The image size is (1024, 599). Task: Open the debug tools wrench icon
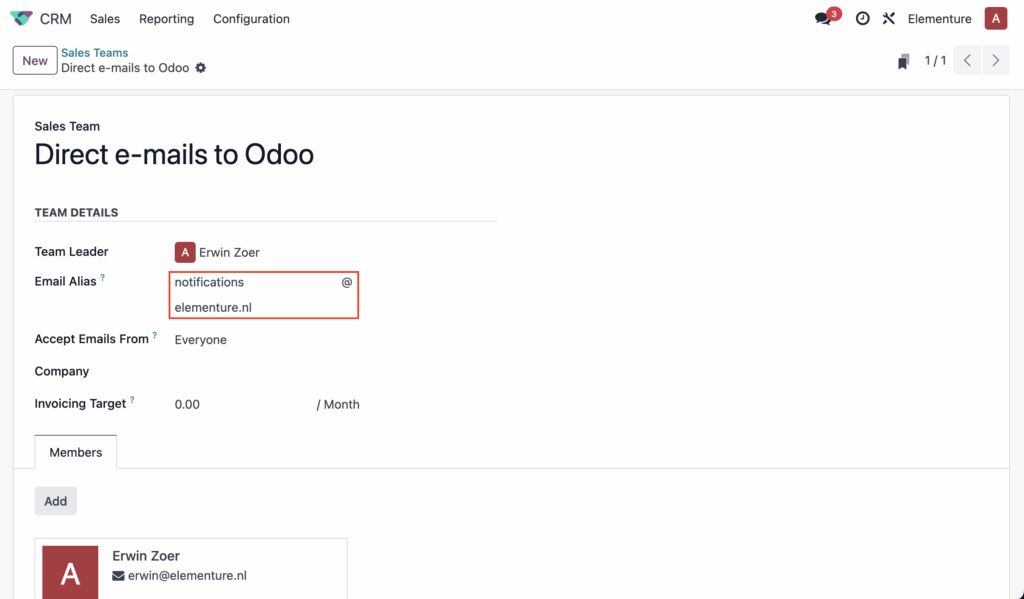(888, 18)
